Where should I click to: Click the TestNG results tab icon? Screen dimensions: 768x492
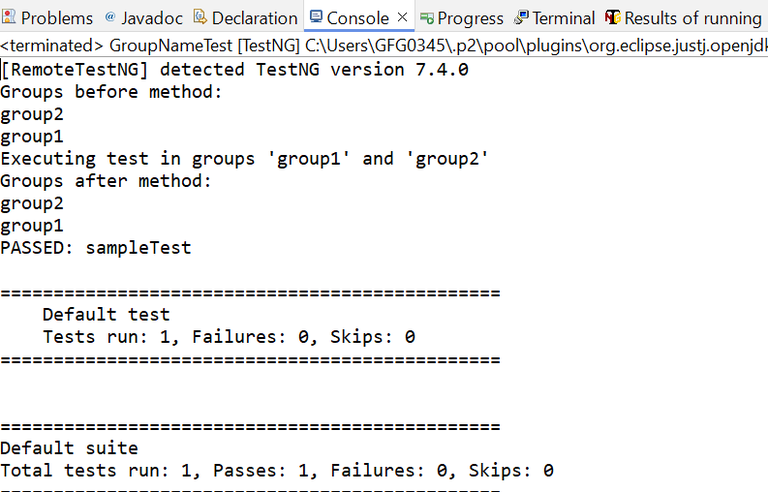click(x=613, y=18)
